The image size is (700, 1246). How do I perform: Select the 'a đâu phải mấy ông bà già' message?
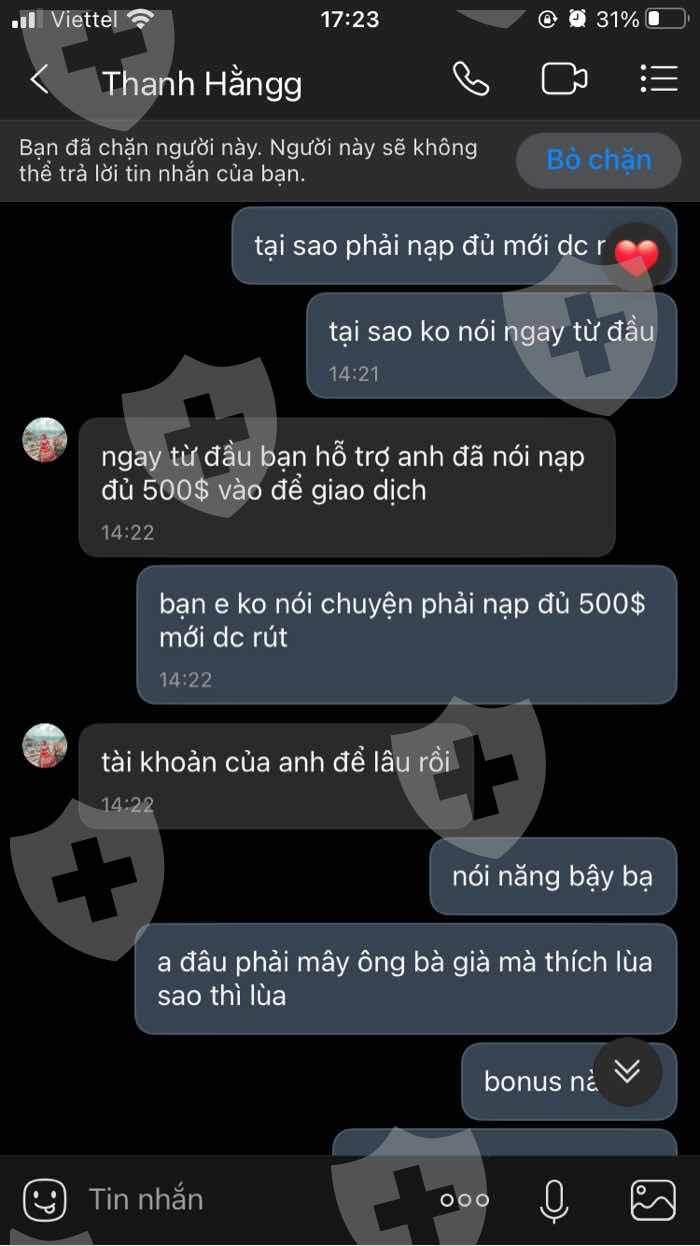[406, 979]
